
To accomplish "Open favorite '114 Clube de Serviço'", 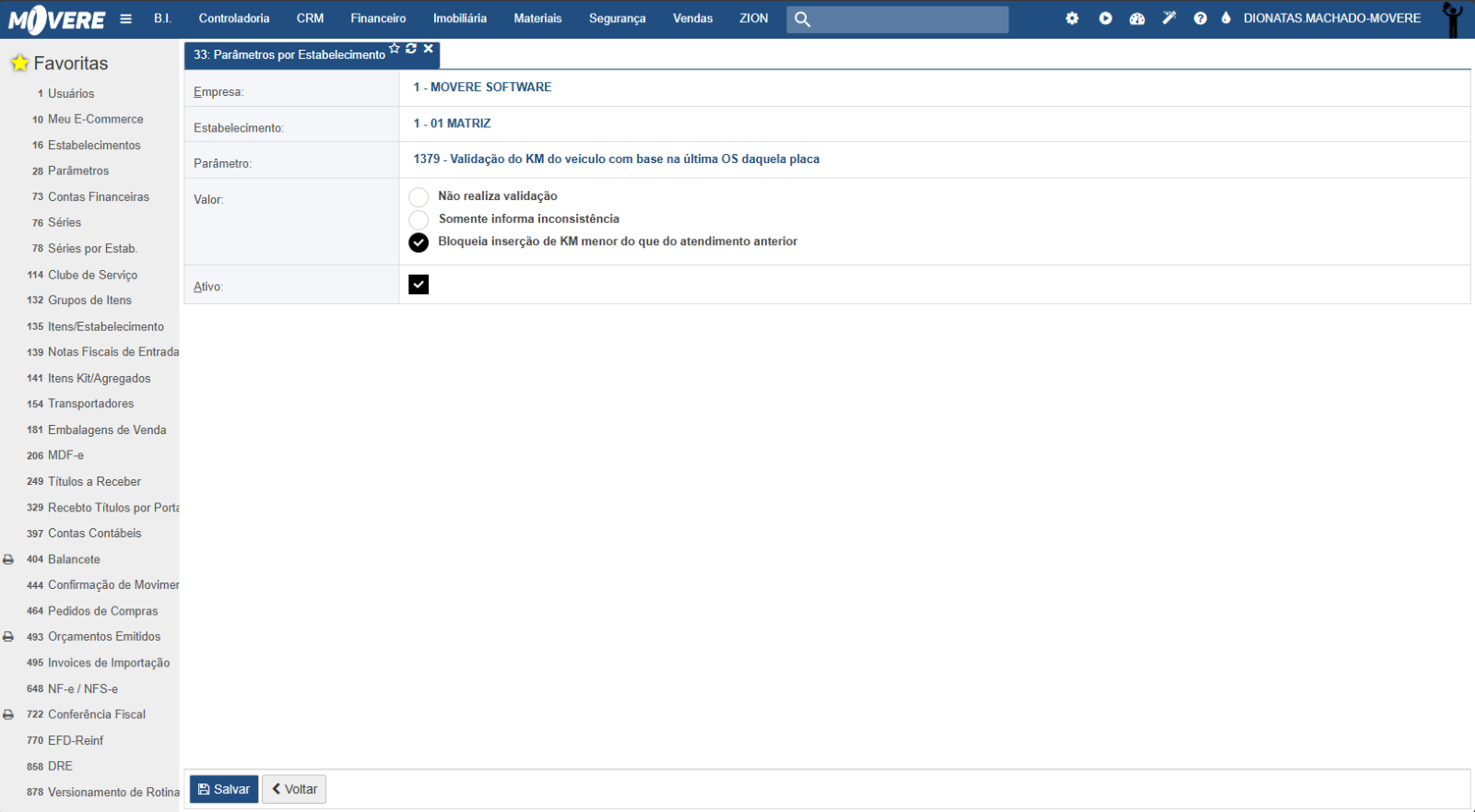I will pos(82,275).
